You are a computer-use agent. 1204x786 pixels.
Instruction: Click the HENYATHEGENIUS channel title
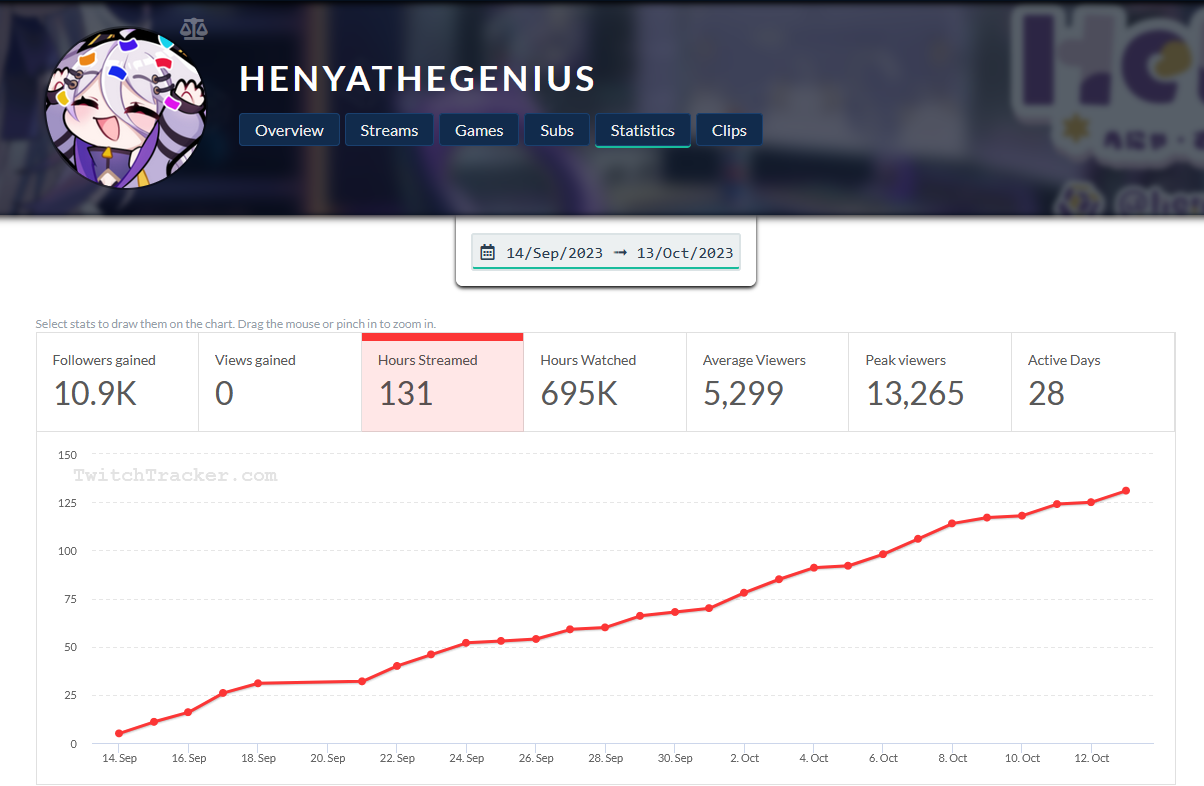click(418, 79)
